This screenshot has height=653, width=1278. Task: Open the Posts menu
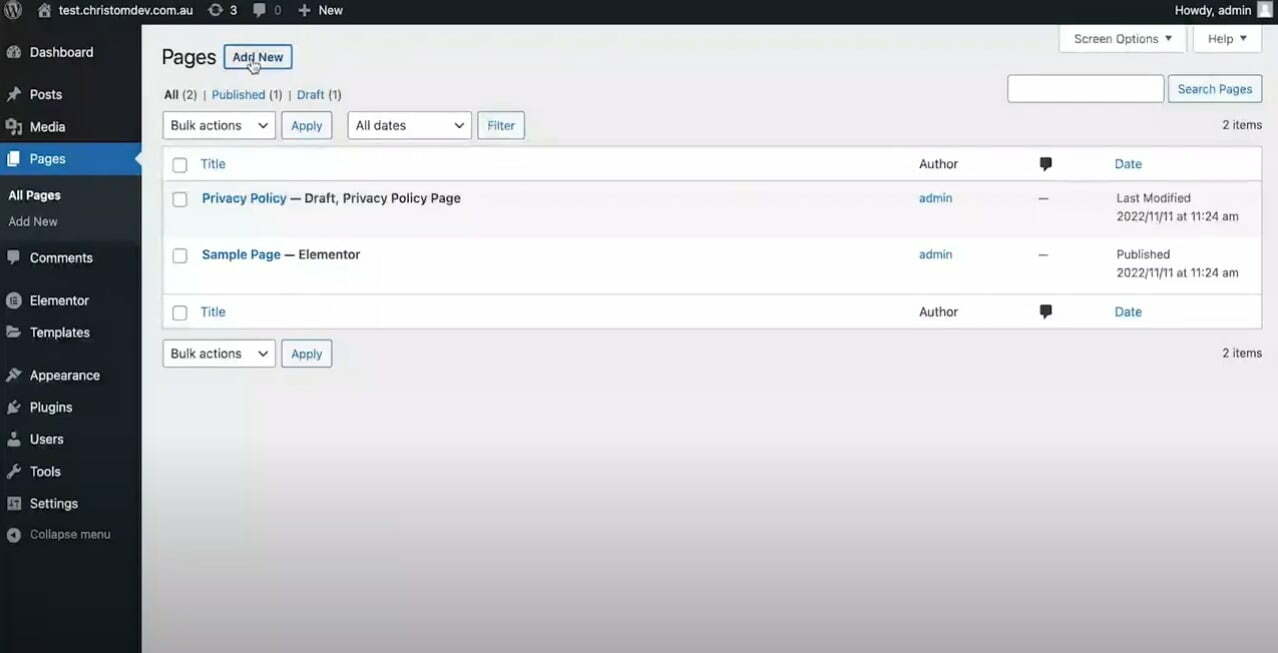click(46, 94)
